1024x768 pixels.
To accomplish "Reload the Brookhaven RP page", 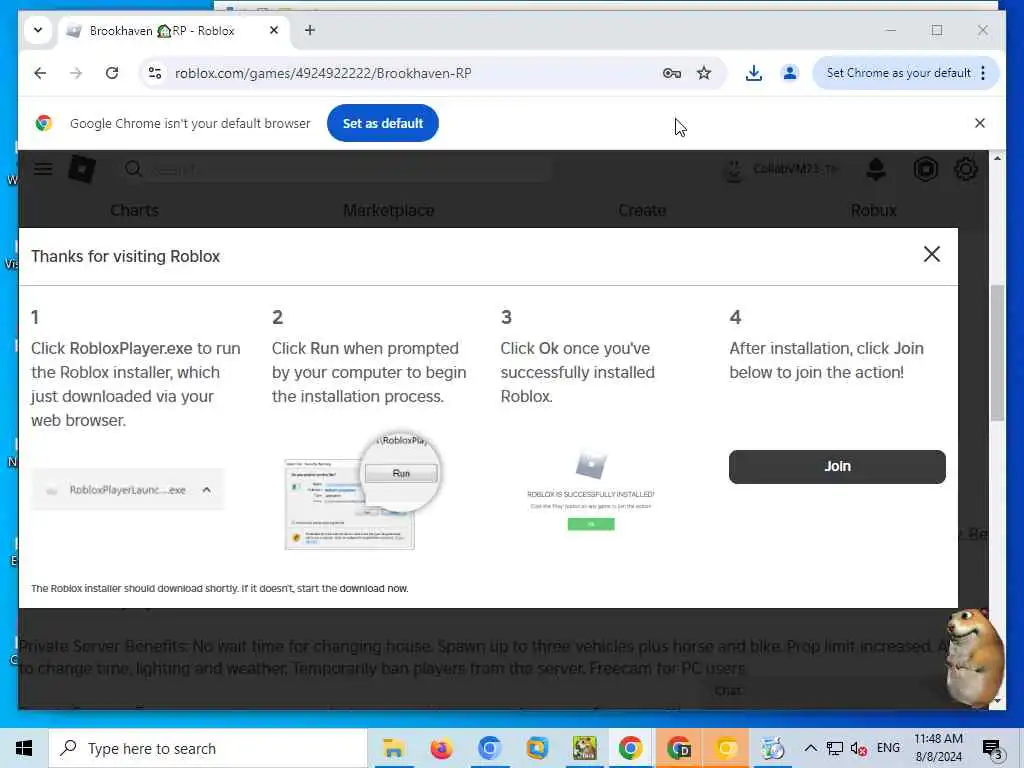I will click(x=112, y=73).
